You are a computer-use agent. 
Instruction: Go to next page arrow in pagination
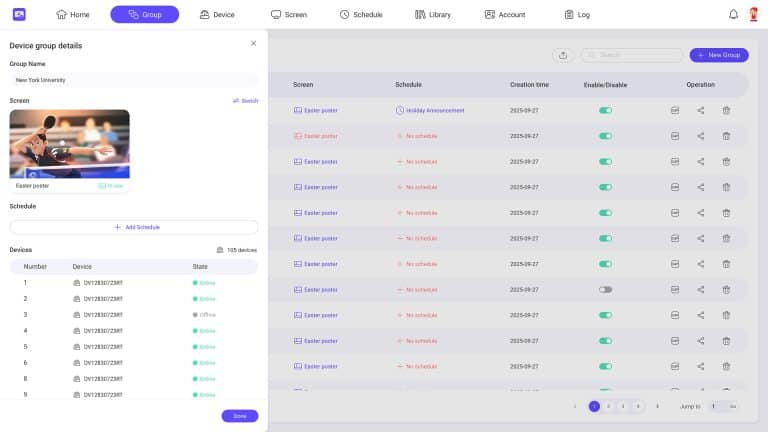tap(657, 406)
